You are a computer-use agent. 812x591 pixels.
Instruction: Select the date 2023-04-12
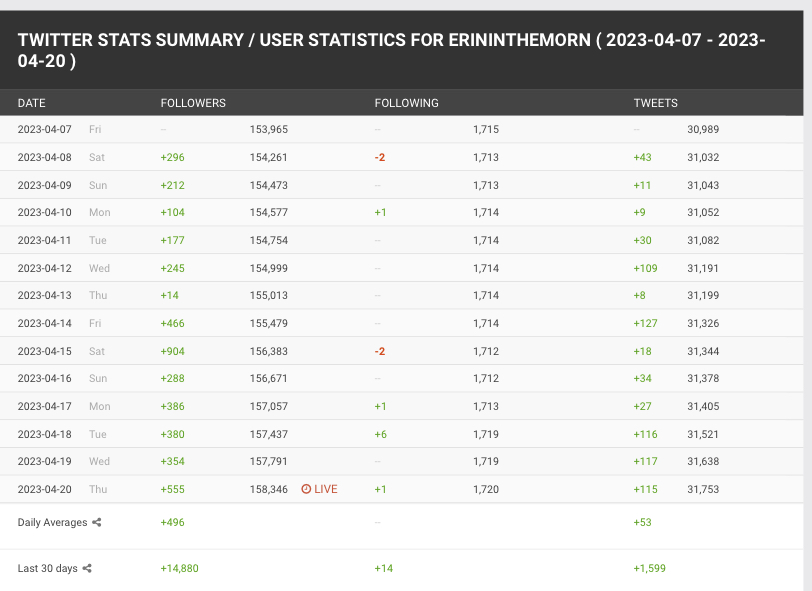coord(45,268)
